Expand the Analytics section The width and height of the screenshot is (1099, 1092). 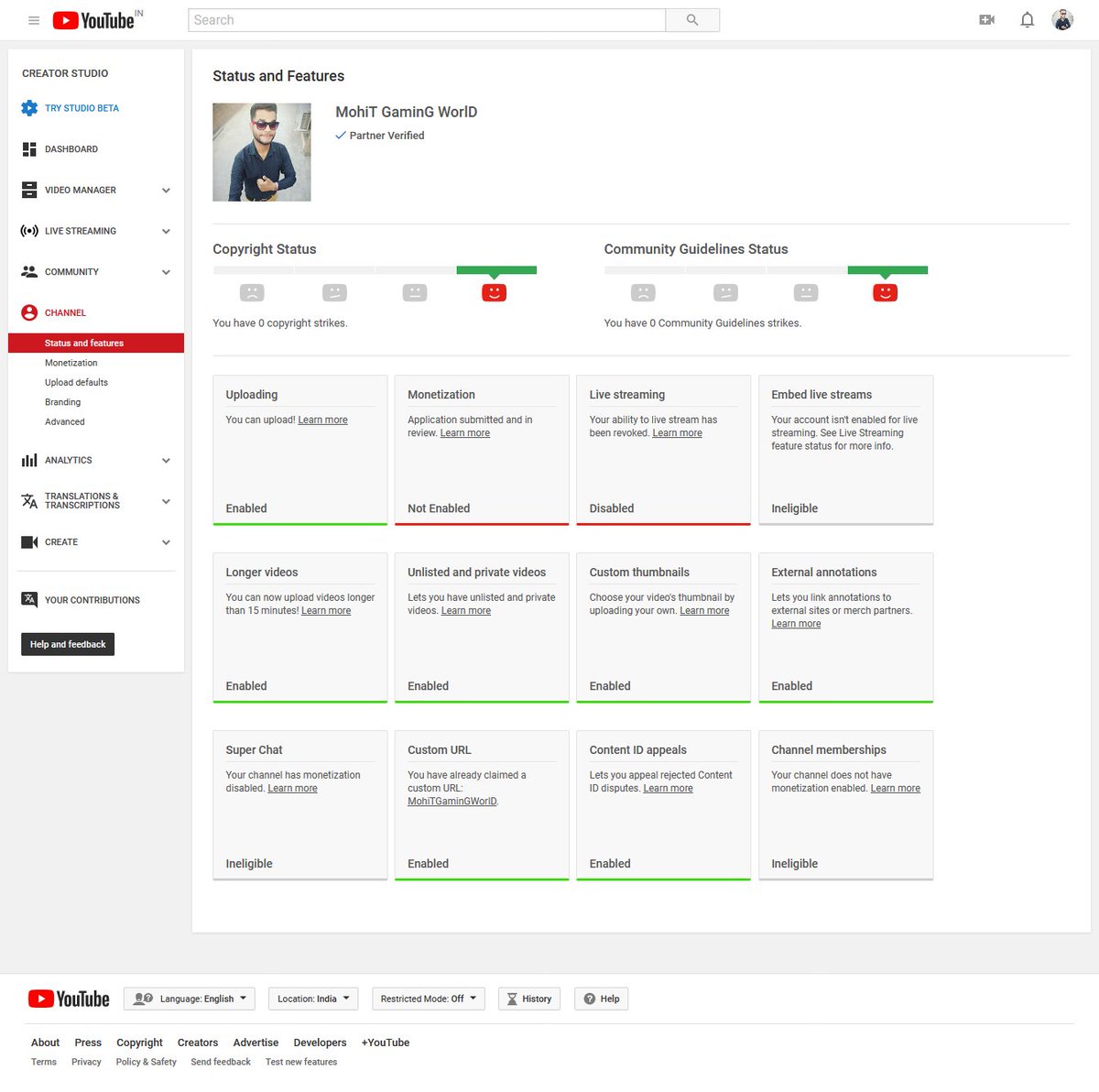pos(166,461)
